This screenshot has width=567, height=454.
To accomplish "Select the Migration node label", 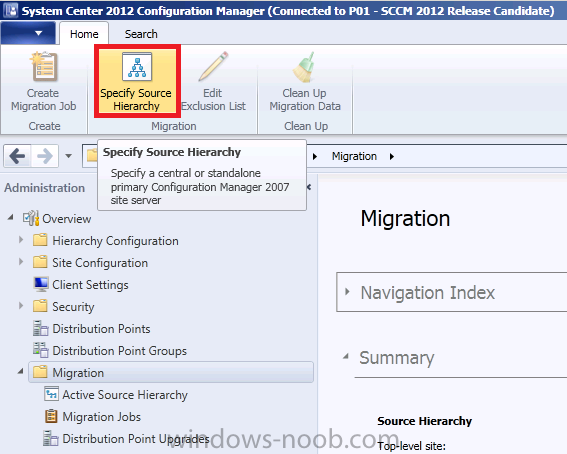I will click(78, 373).
